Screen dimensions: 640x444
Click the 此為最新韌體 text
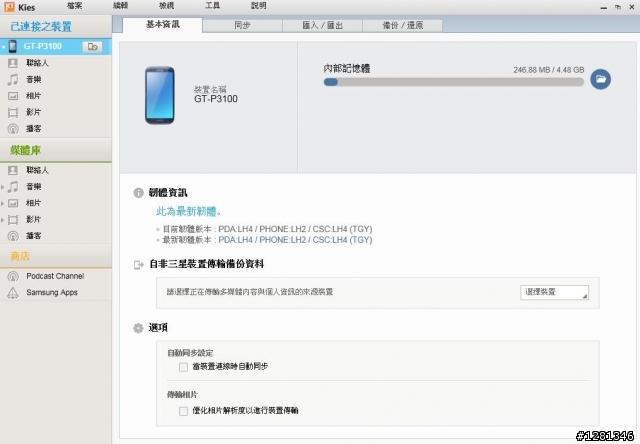(x=189, y=211)
